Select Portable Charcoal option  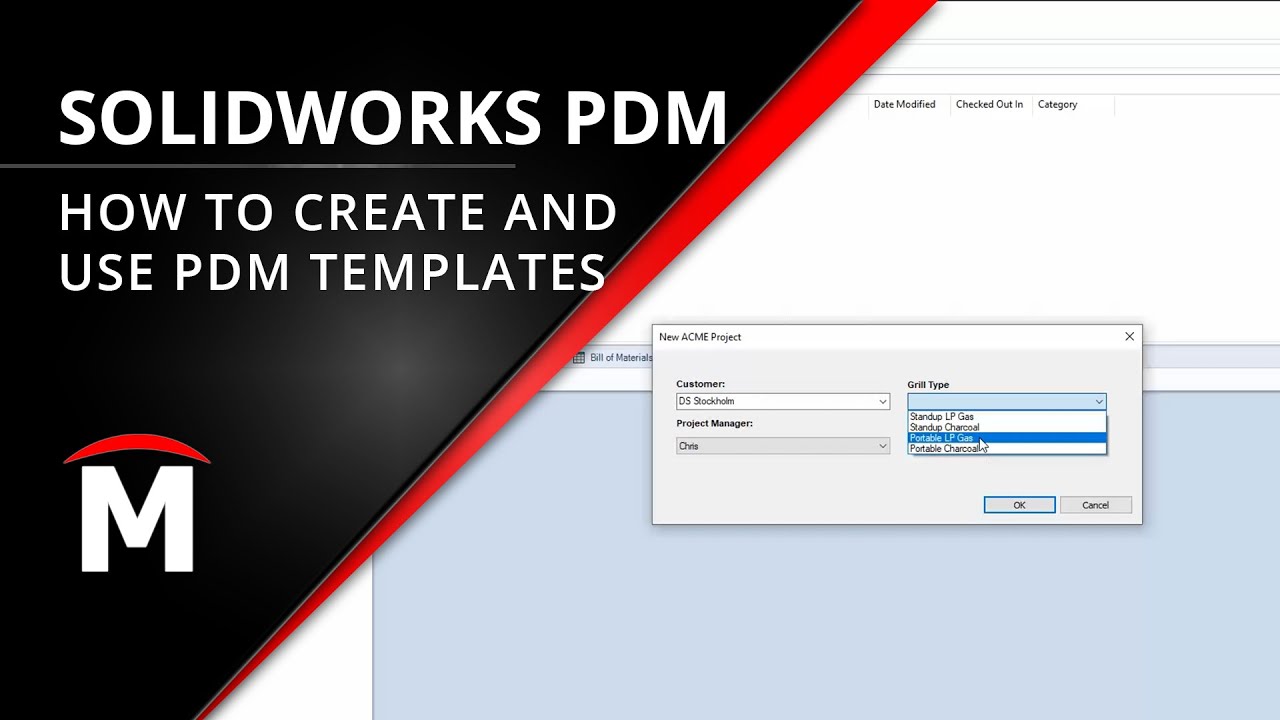[1007, 449]
